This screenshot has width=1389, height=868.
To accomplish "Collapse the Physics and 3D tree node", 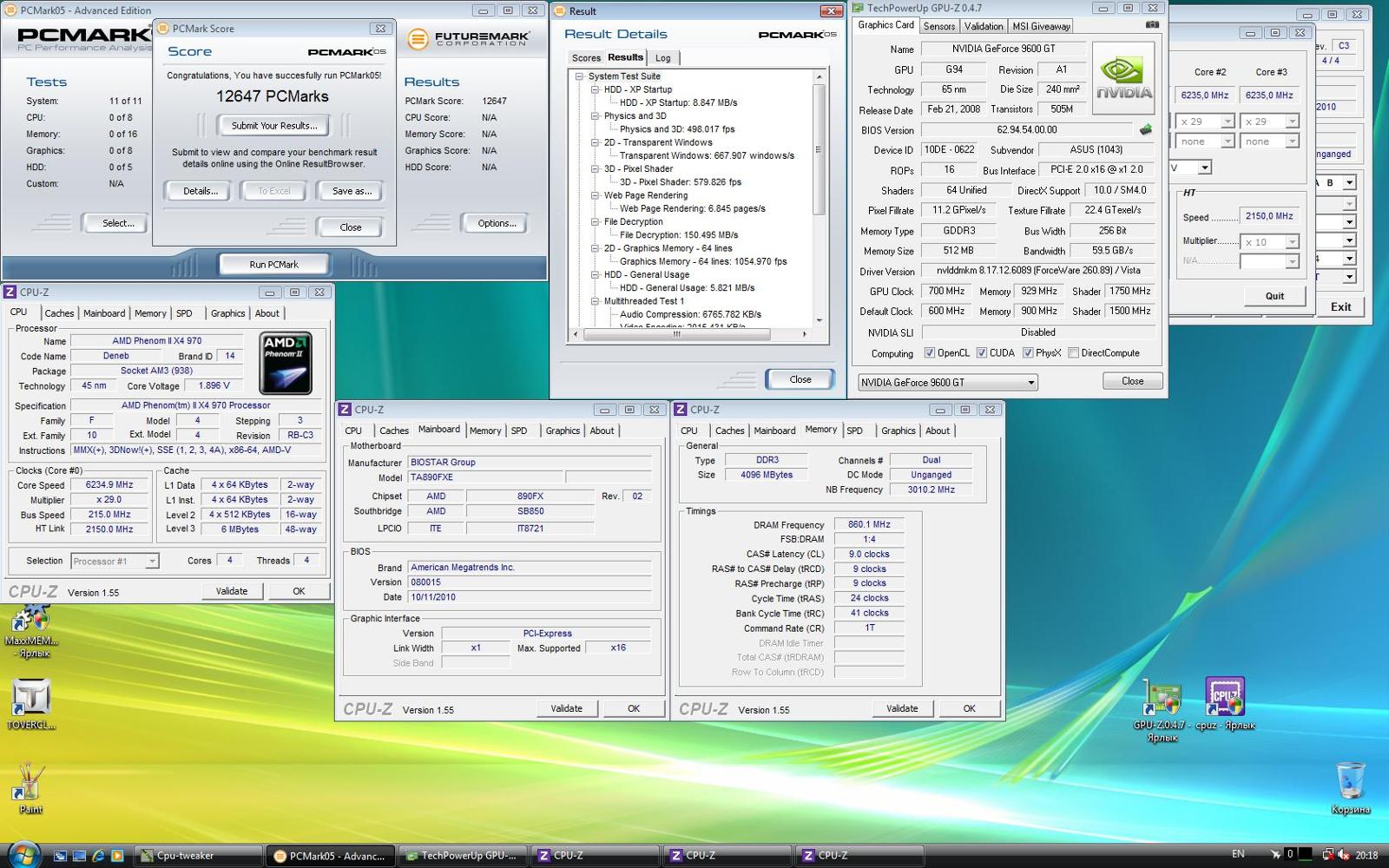I will (x=596, y=115).
